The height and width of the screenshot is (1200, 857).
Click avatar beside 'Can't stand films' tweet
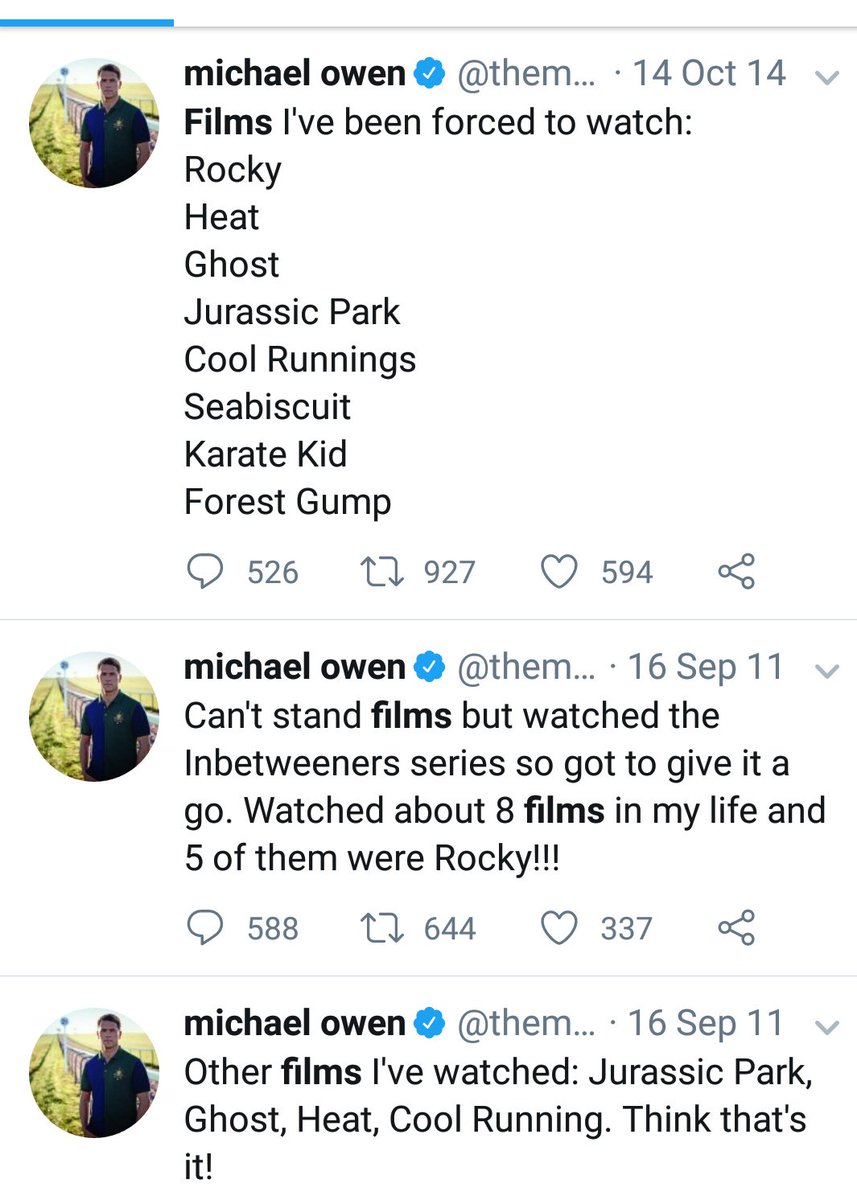coord(93,718)
